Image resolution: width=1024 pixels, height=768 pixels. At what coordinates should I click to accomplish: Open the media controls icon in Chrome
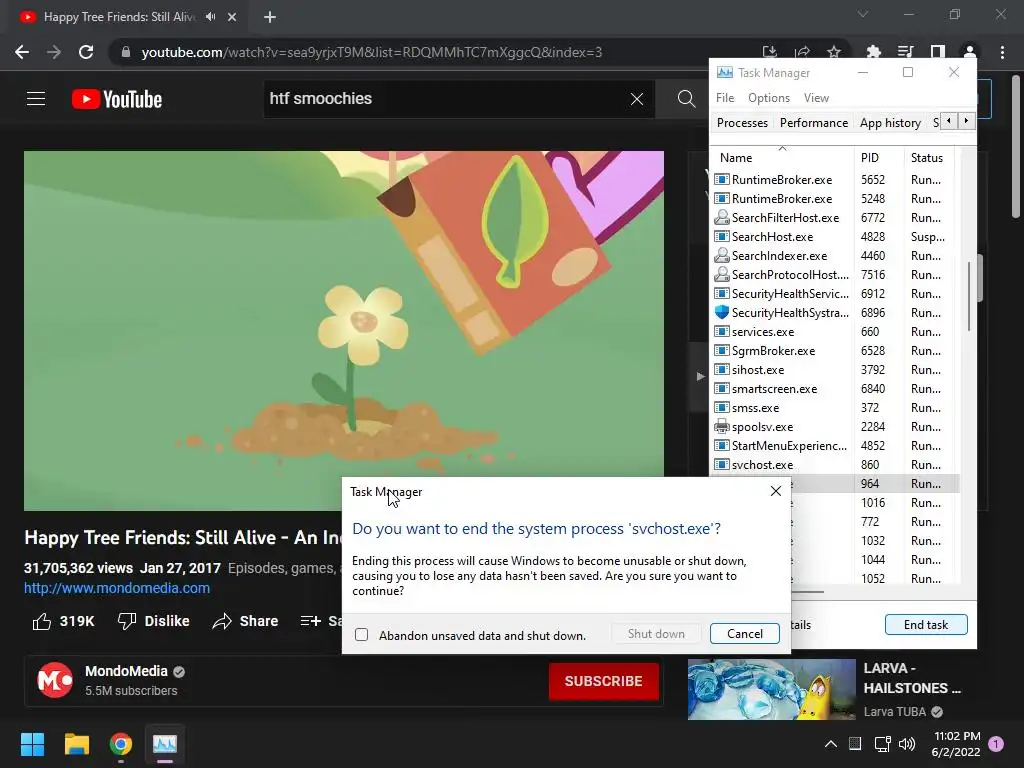[905, 52]
